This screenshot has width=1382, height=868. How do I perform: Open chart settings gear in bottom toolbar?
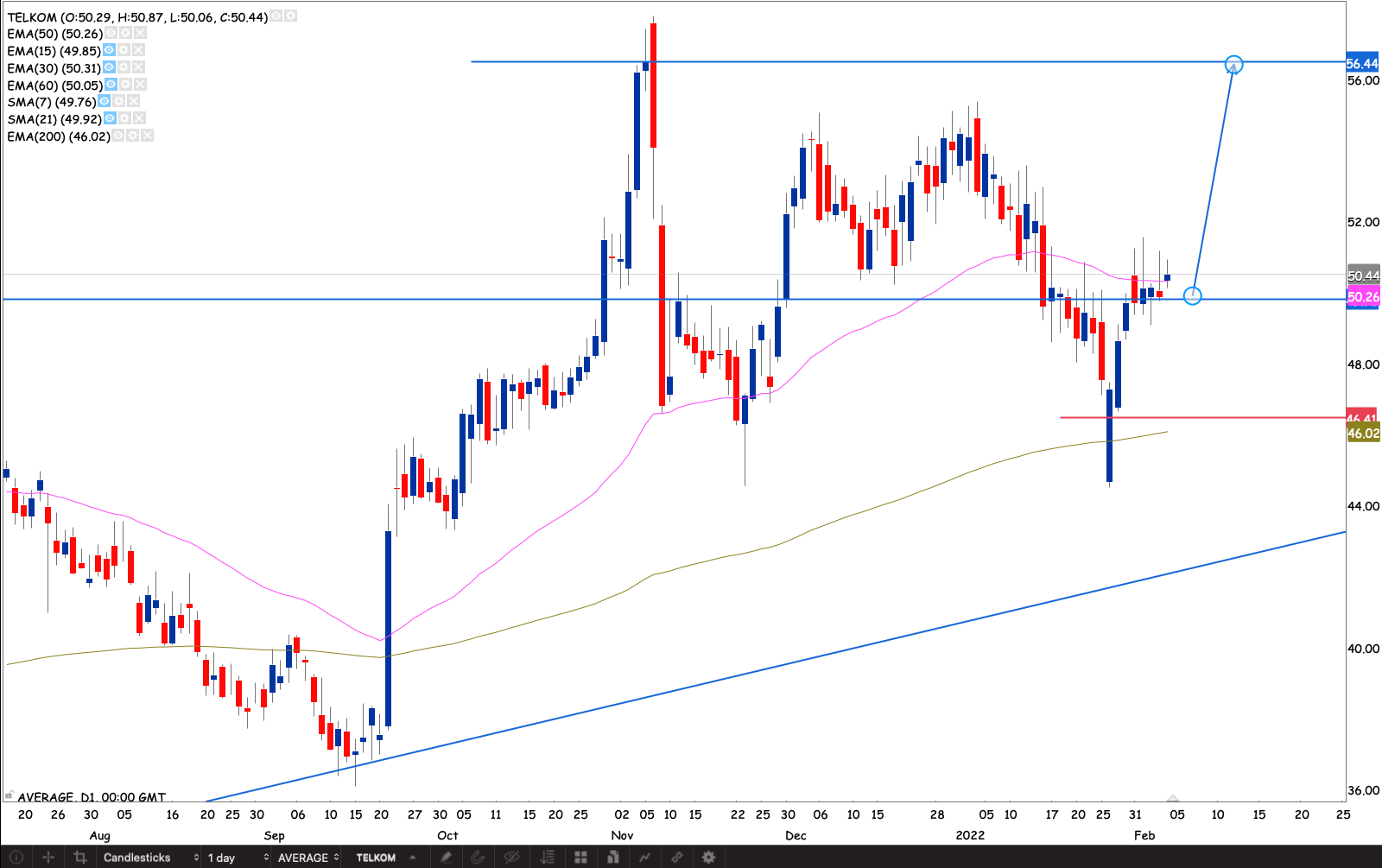(708, 857)
